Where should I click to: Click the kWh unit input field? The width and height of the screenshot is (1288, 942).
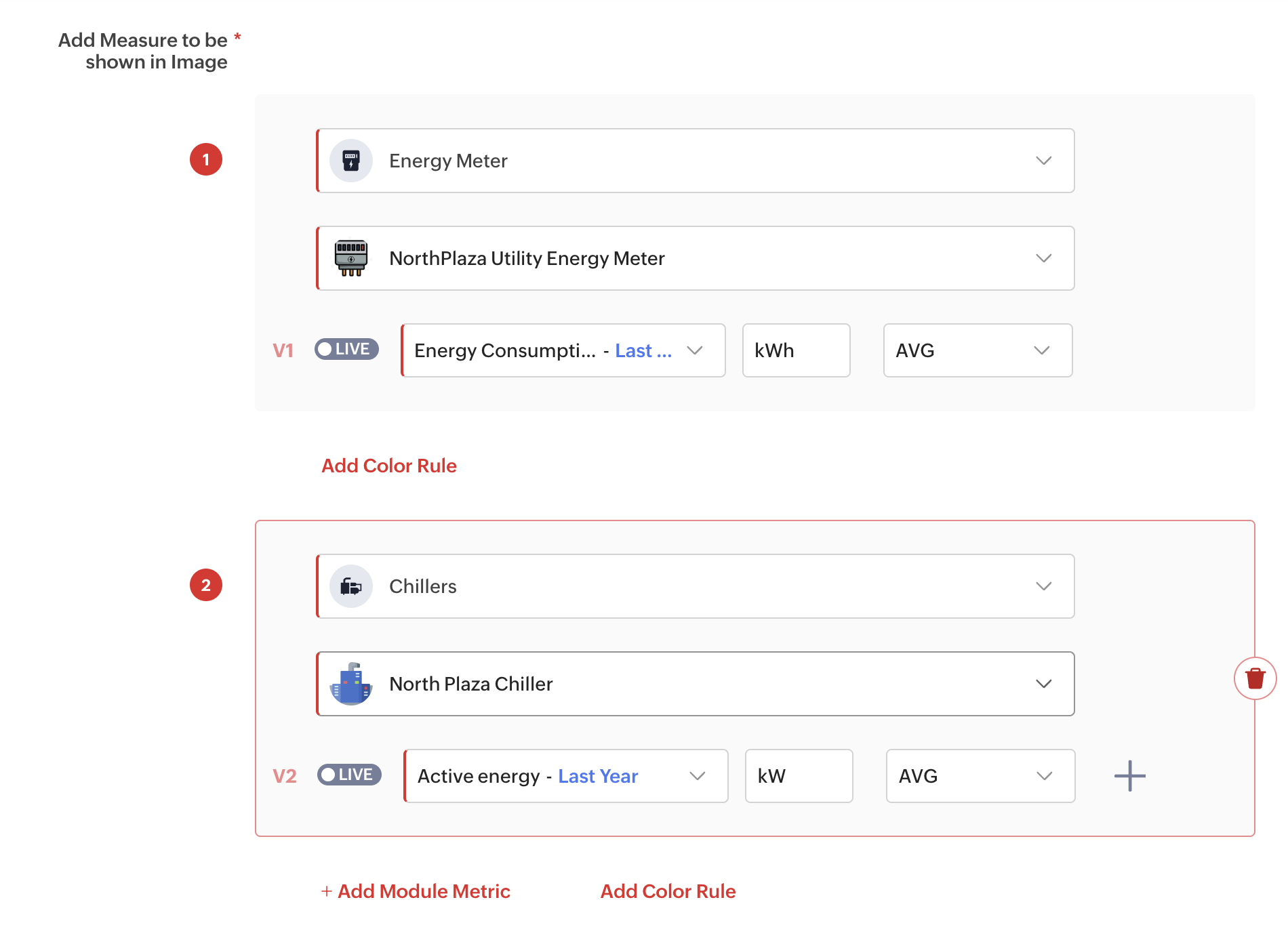[x=796, y=350]
